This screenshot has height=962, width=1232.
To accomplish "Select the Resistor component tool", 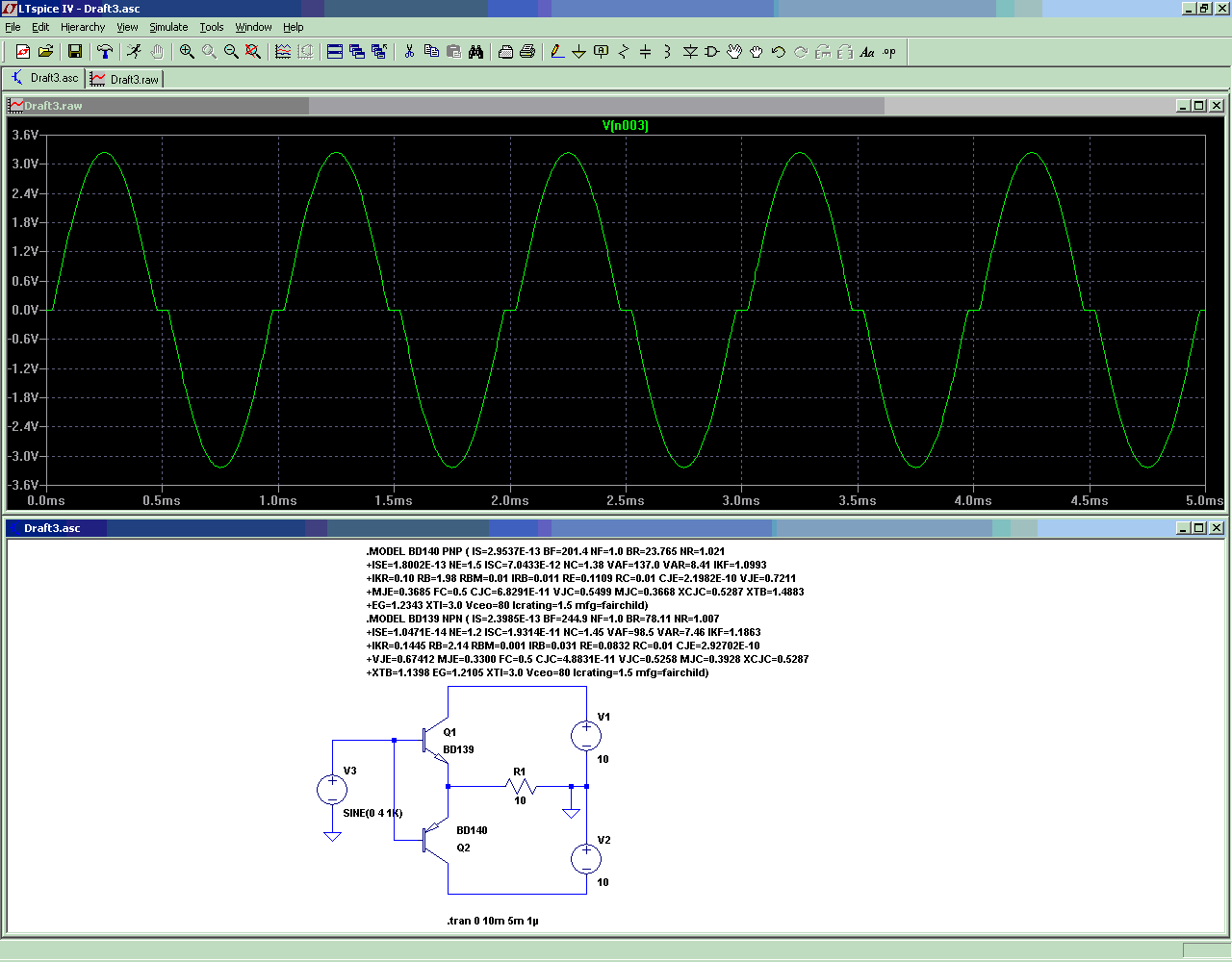I will pyautogui.click(x=623, y=52).
